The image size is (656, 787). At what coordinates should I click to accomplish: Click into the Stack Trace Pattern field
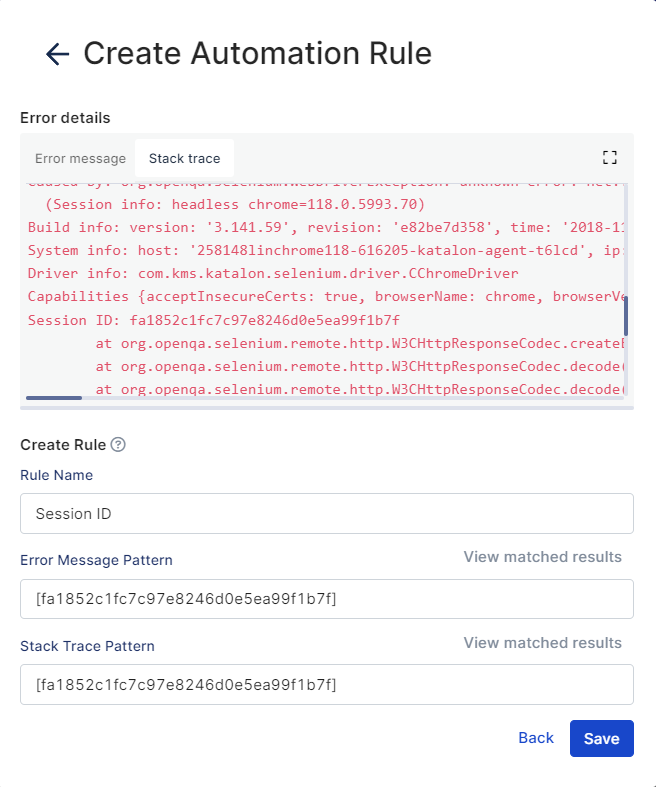(327, 685)
